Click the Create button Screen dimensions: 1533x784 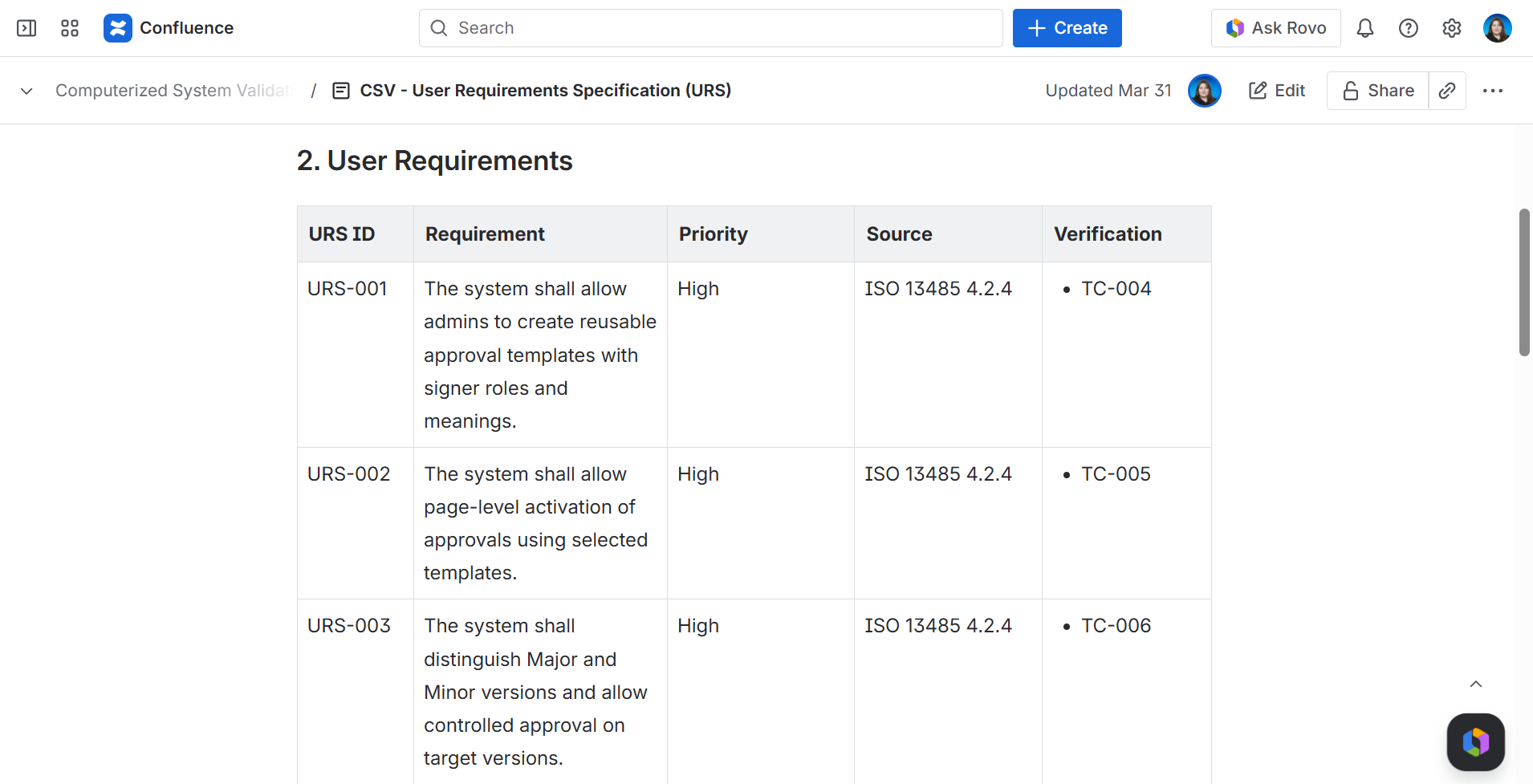coord(1067,28)
